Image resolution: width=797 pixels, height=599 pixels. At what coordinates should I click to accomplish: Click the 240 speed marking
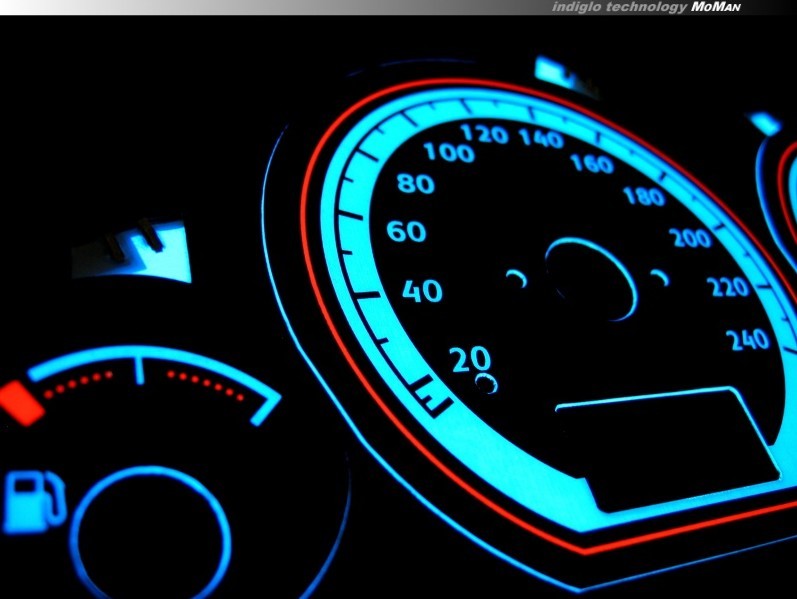[x=748, y=340]
